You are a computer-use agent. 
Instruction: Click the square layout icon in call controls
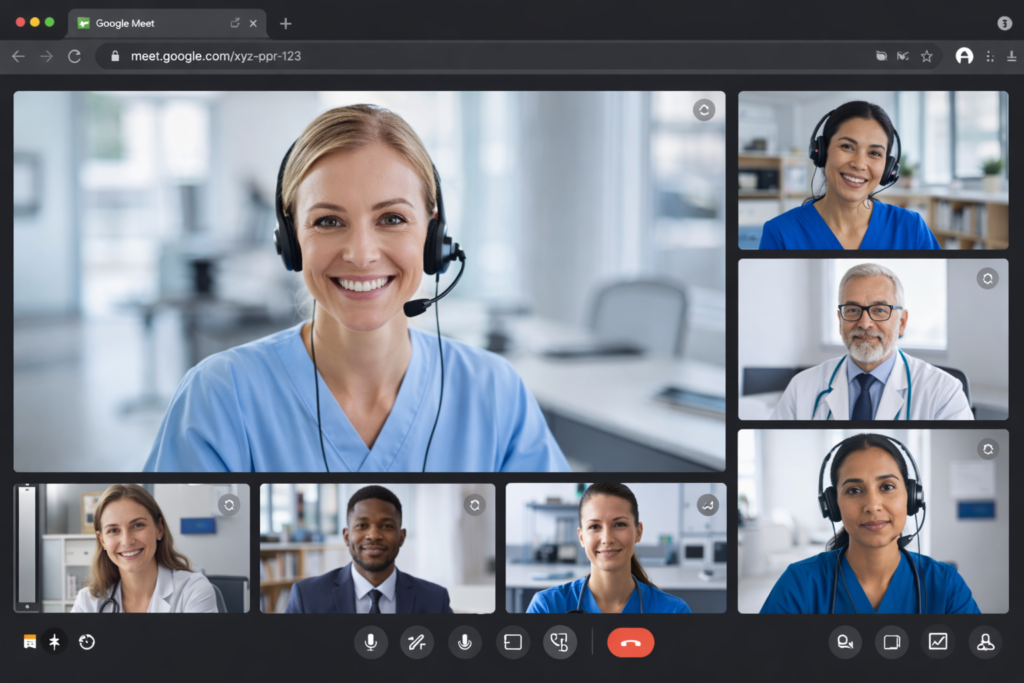tap(513, 642)
